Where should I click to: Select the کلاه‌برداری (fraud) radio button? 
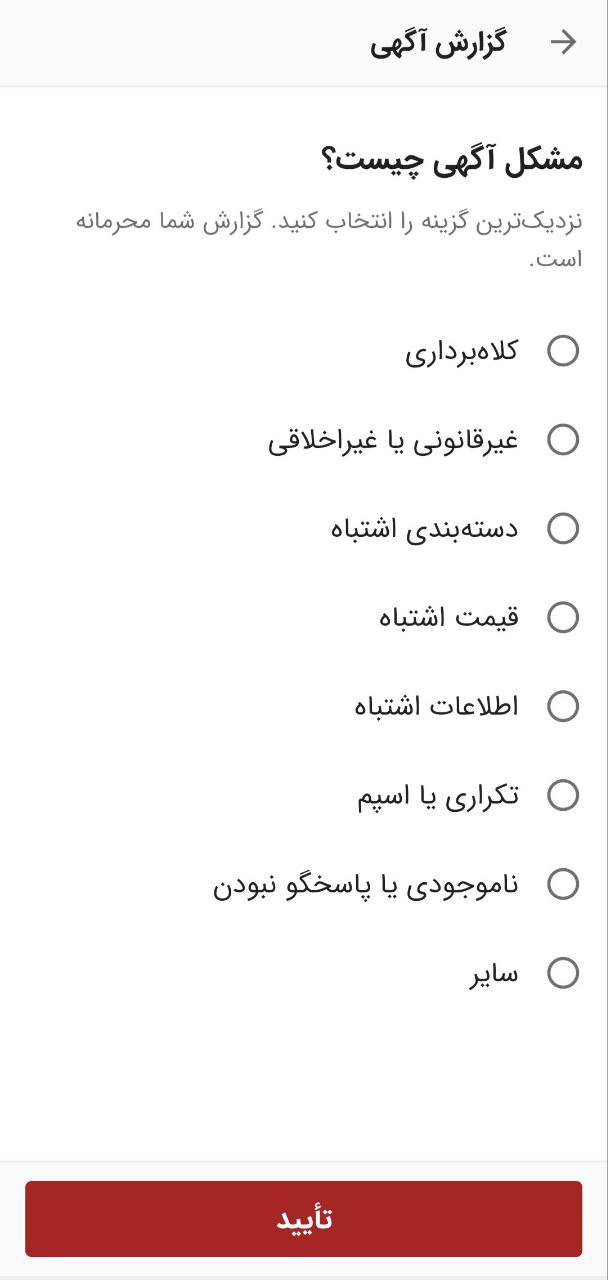tap(563, 351)
